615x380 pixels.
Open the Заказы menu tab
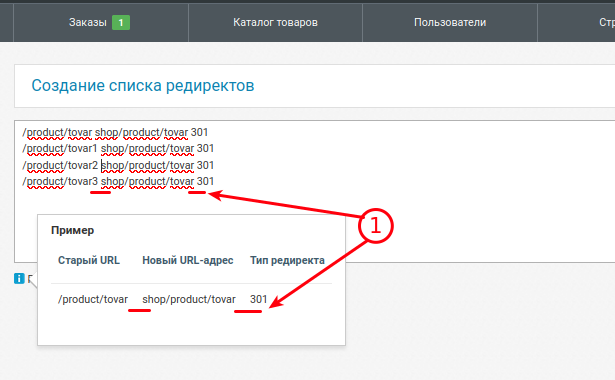[101, 22]
